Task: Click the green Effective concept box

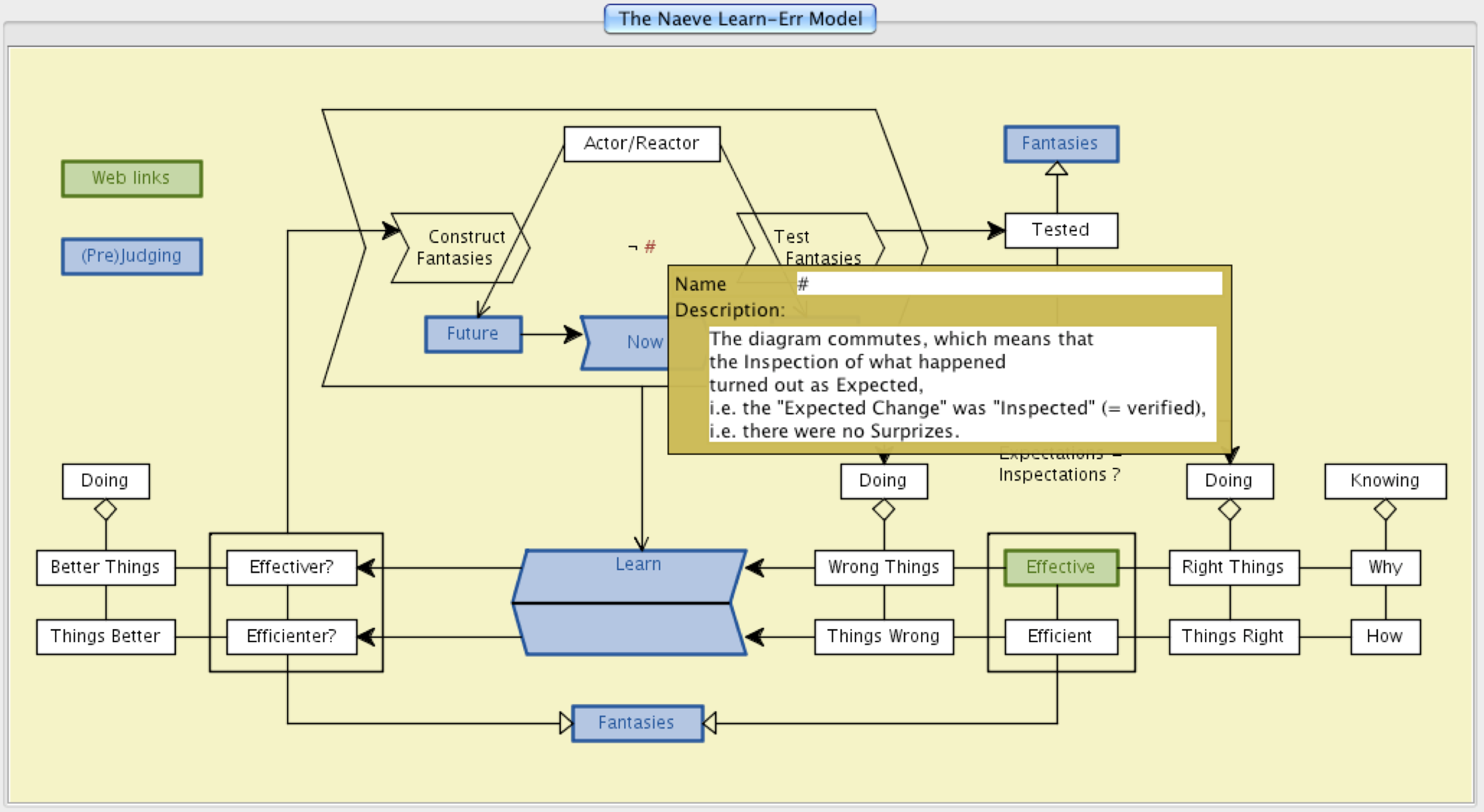Action: click(x=1061, y=567)
